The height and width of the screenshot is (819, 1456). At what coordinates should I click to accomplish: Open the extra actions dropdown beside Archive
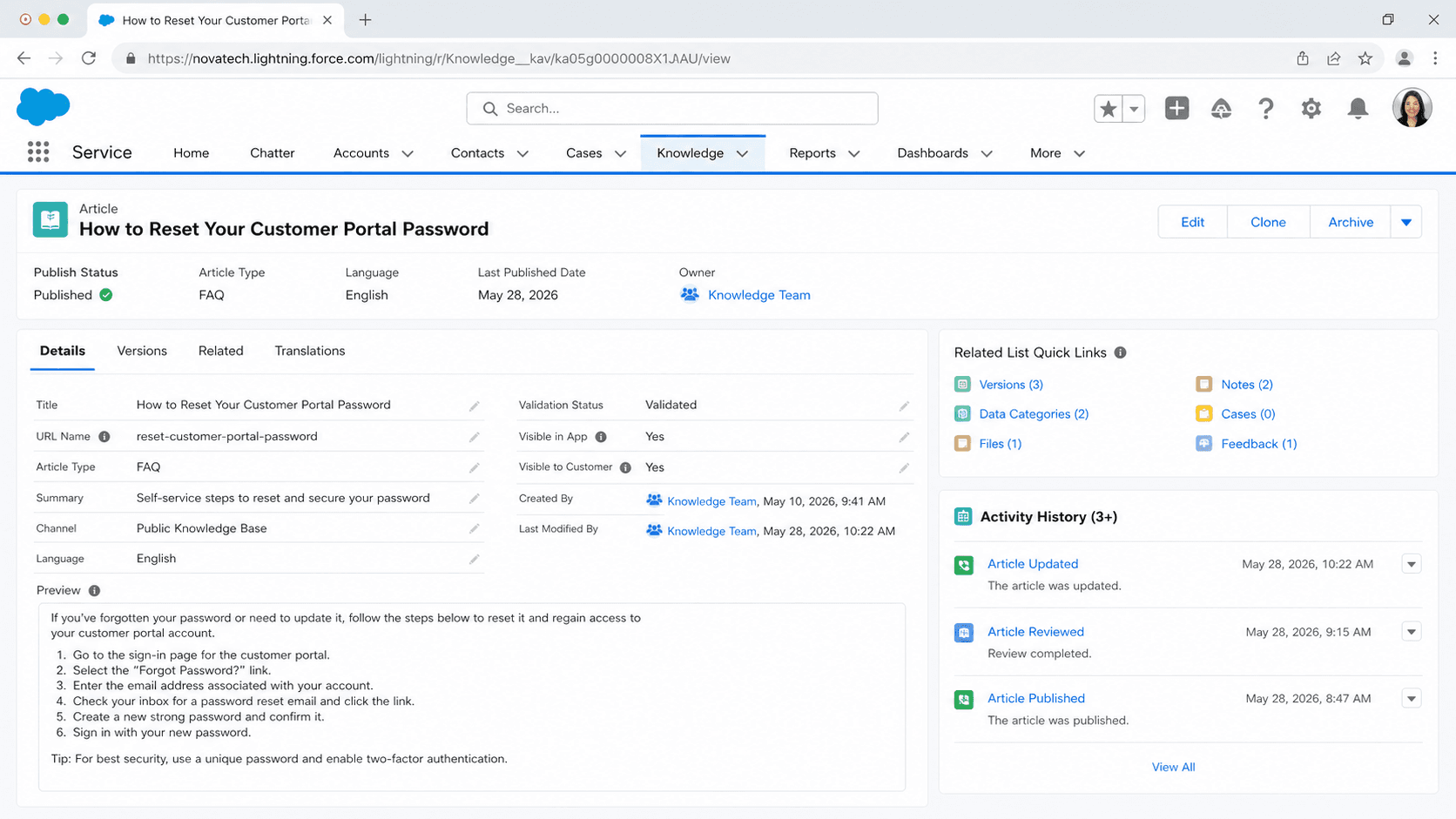coord(1406,222)
